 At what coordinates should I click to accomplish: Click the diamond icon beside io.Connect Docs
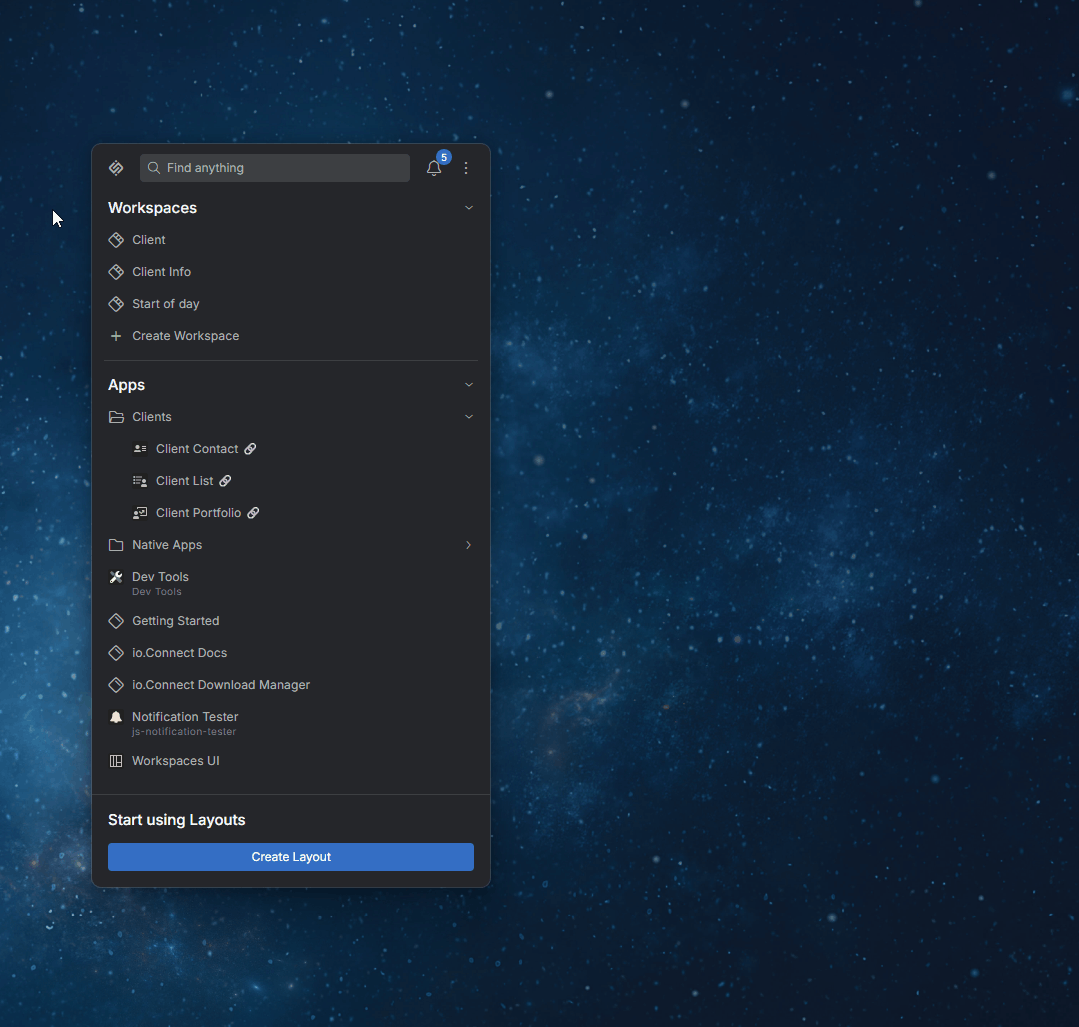point(116,653)
